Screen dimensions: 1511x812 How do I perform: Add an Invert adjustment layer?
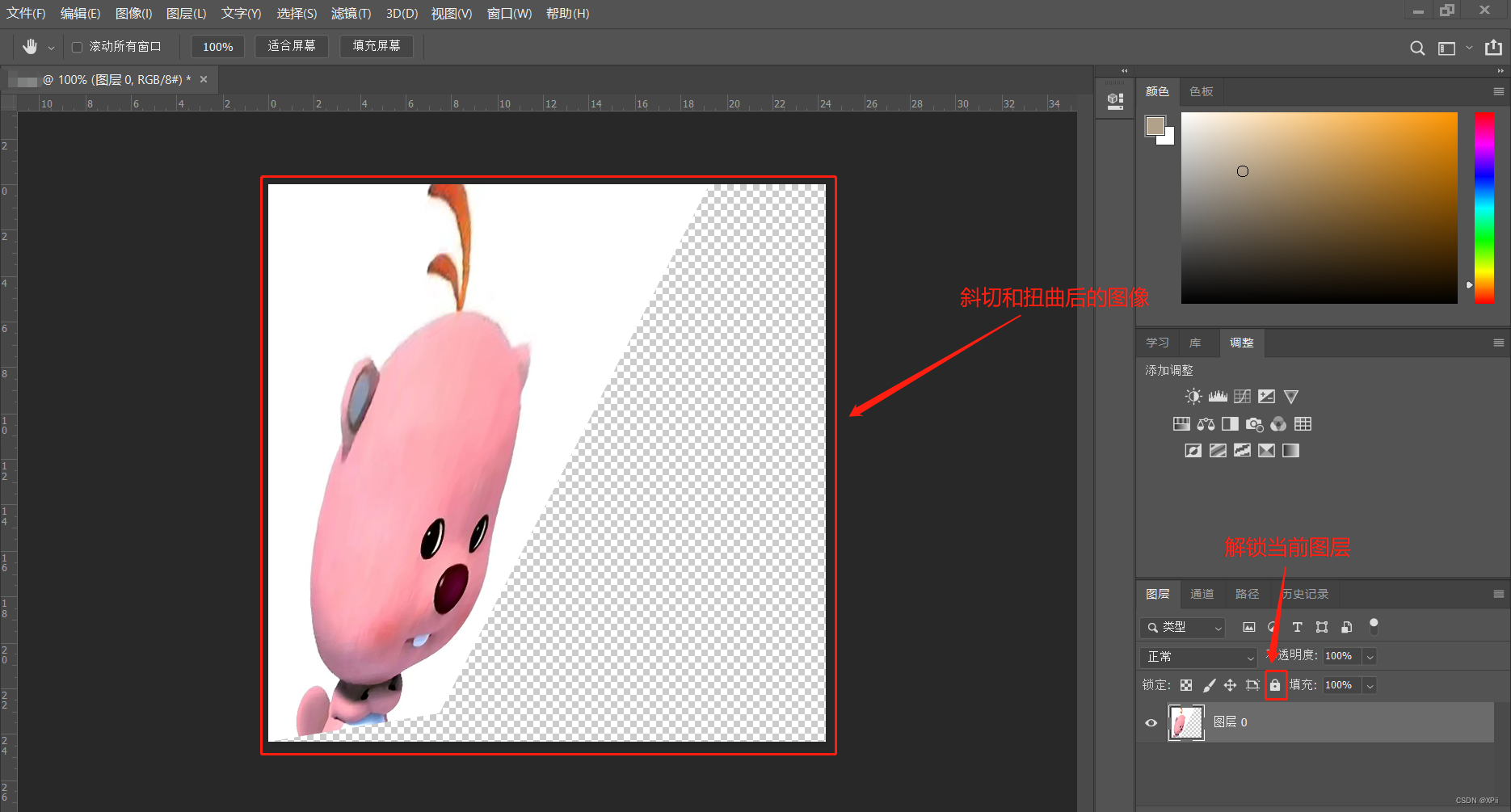pos(1193,451)
